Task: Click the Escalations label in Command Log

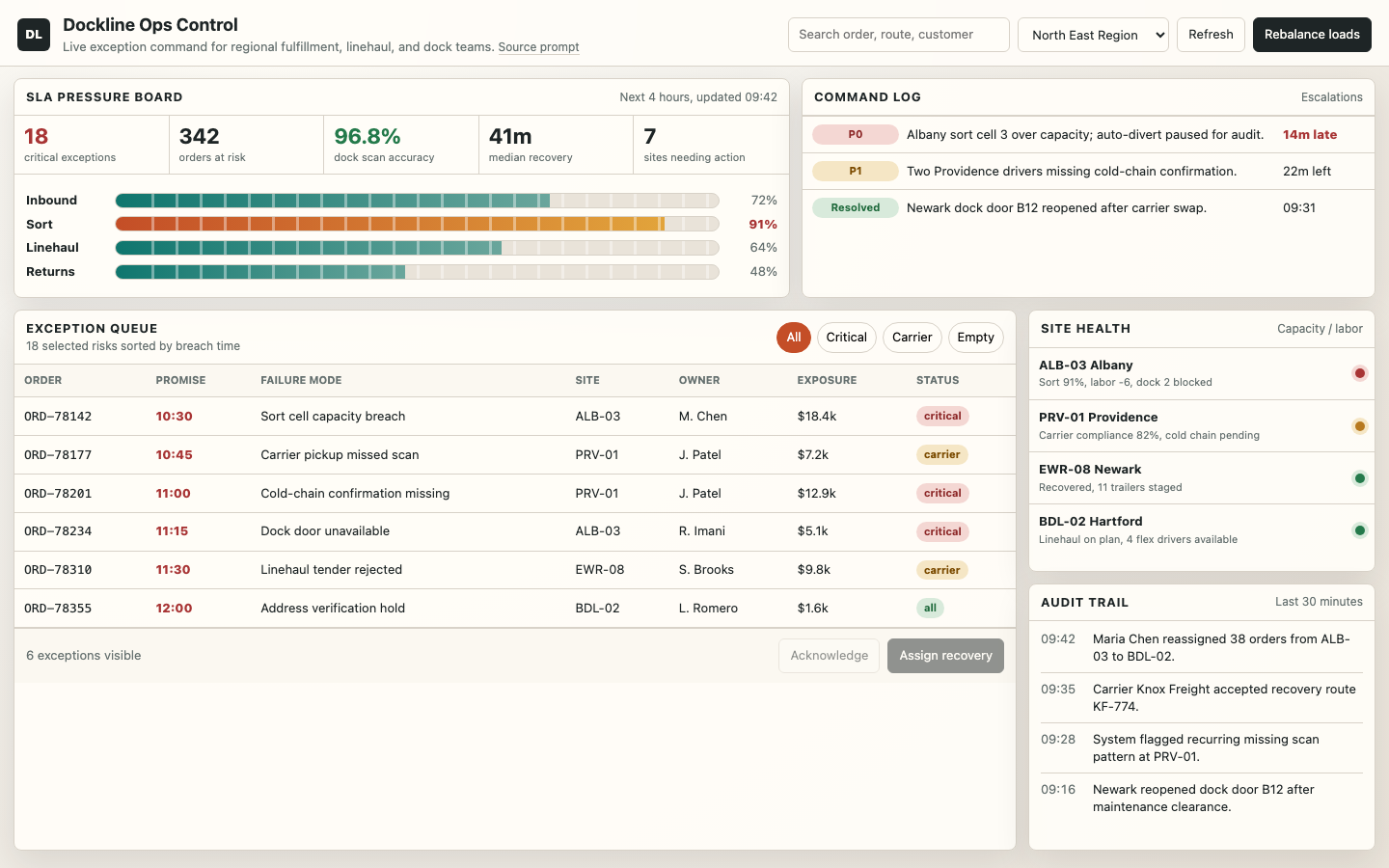Action: (1332, 97)
